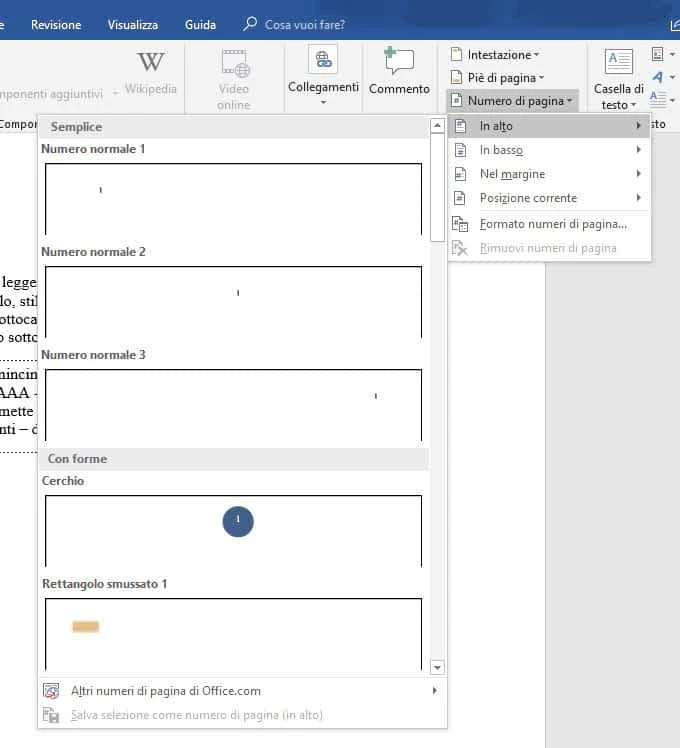The image size is (680, 748).
Task: Switch to the Visualizza tab
Action: 132,25
